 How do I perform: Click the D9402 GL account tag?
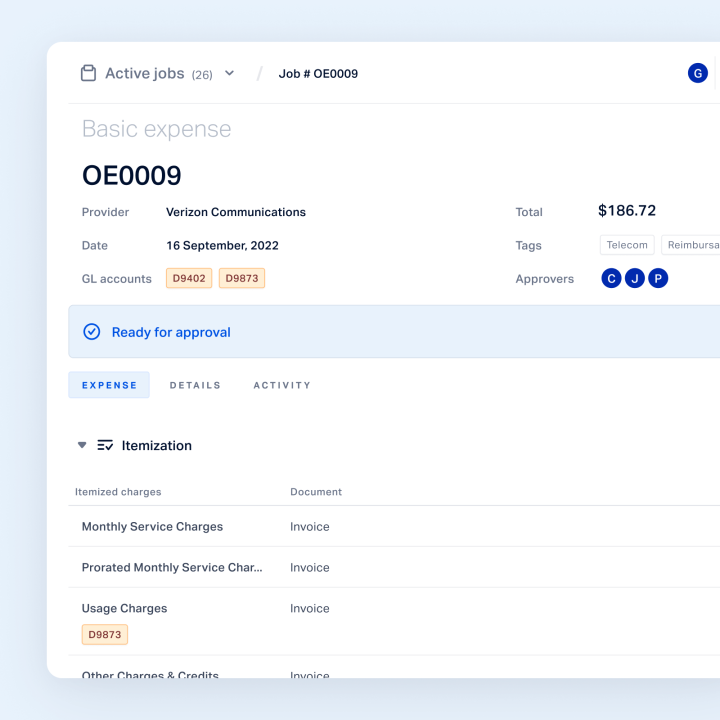click(x=189, y=278)
